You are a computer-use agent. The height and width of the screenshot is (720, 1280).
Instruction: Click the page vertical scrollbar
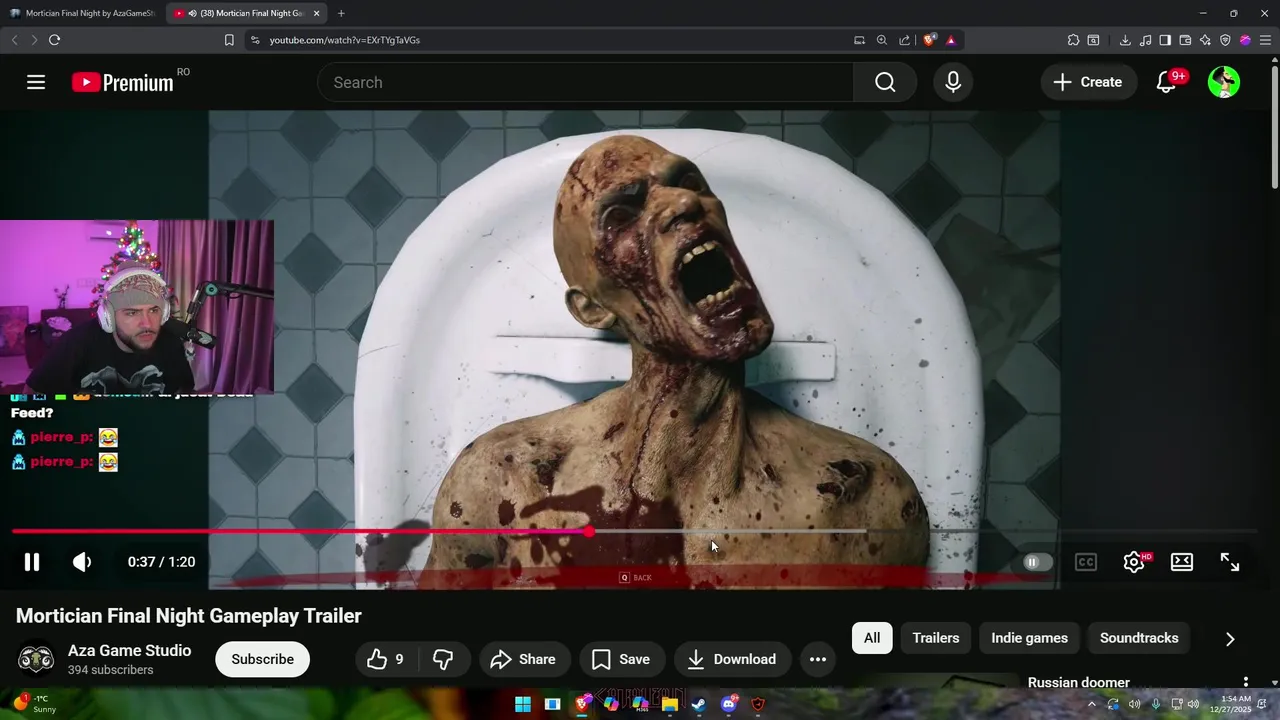(1274, 125)
